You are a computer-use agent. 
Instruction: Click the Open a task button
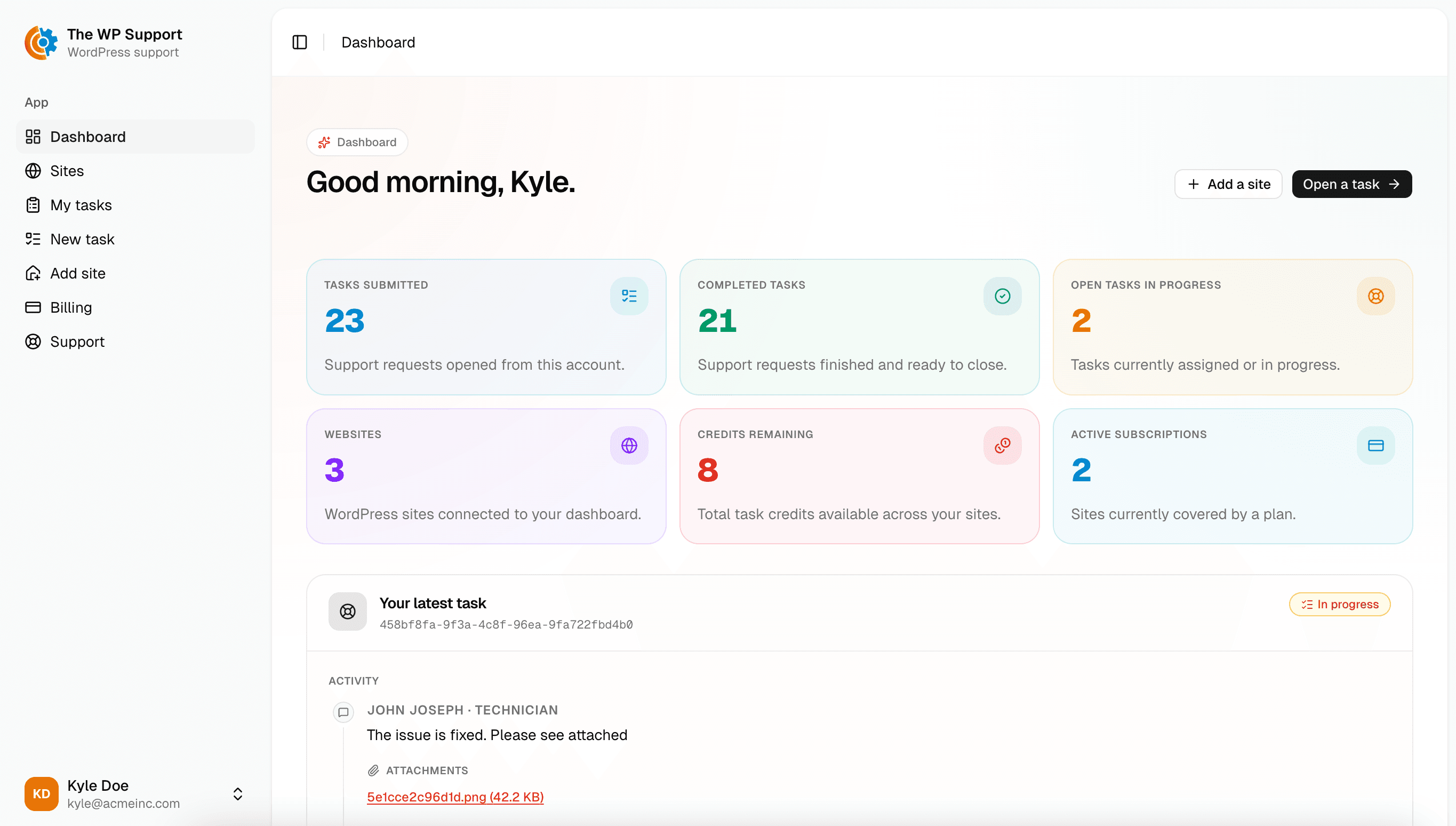tap(1351, 185)
